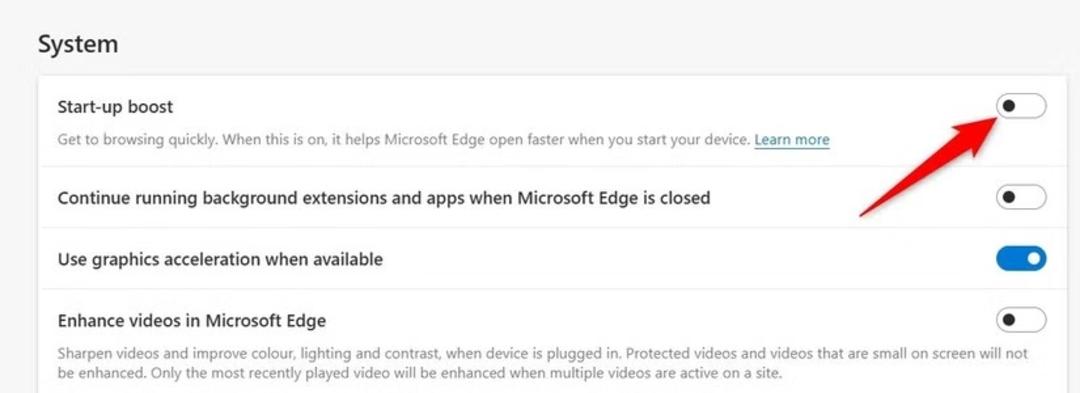The width and height of the screenshot is (1080, 393).
Task: Click the red arrow annotation
Action: click(930, 166)
